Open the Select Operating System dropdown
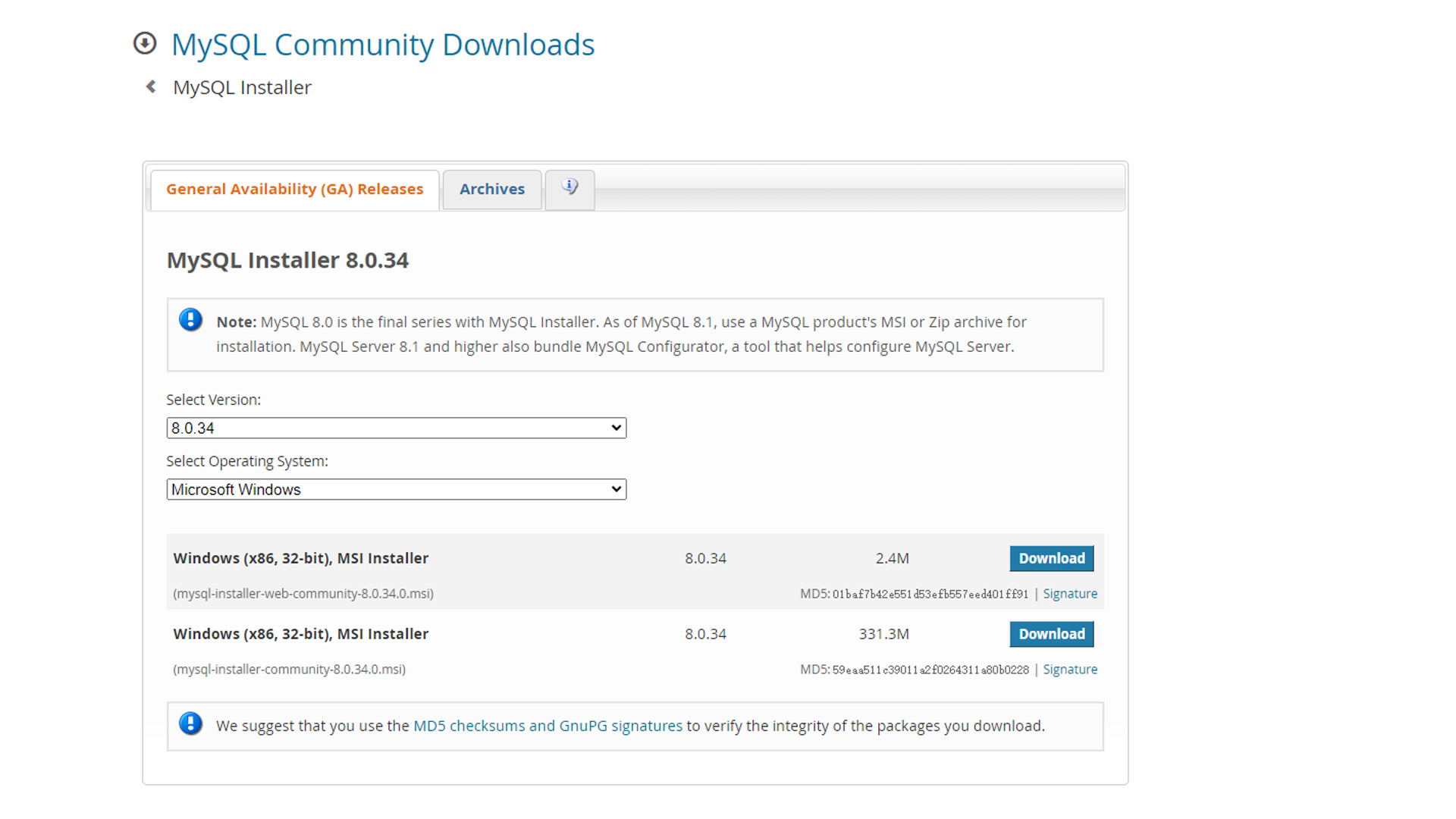 397,489
